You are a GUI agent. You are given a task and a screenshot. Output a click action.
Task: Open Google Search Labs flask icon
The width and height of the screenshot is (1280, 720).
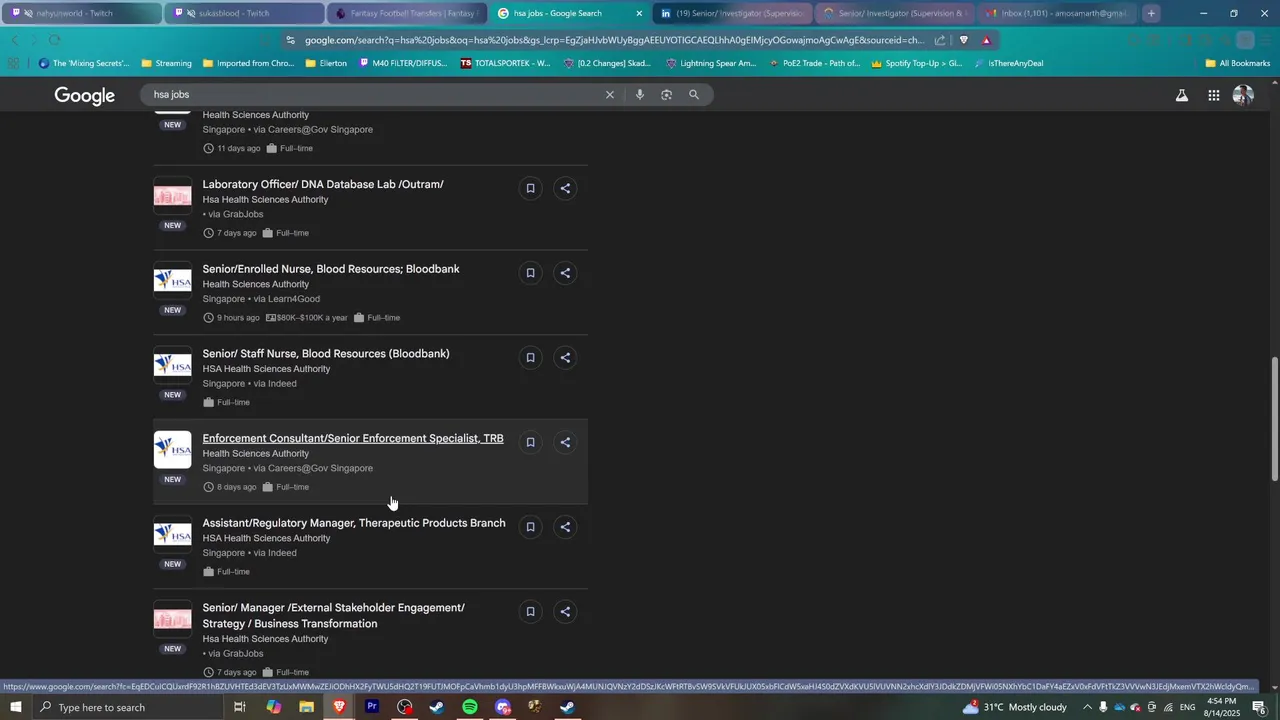tap(1182, 96)
